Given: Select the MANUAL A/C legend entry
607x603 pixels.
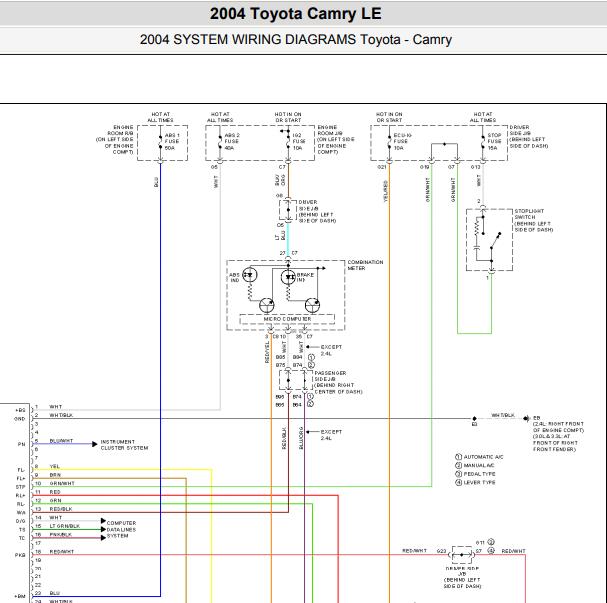Looking at the screenshot, I should click(x=475, y=466).
